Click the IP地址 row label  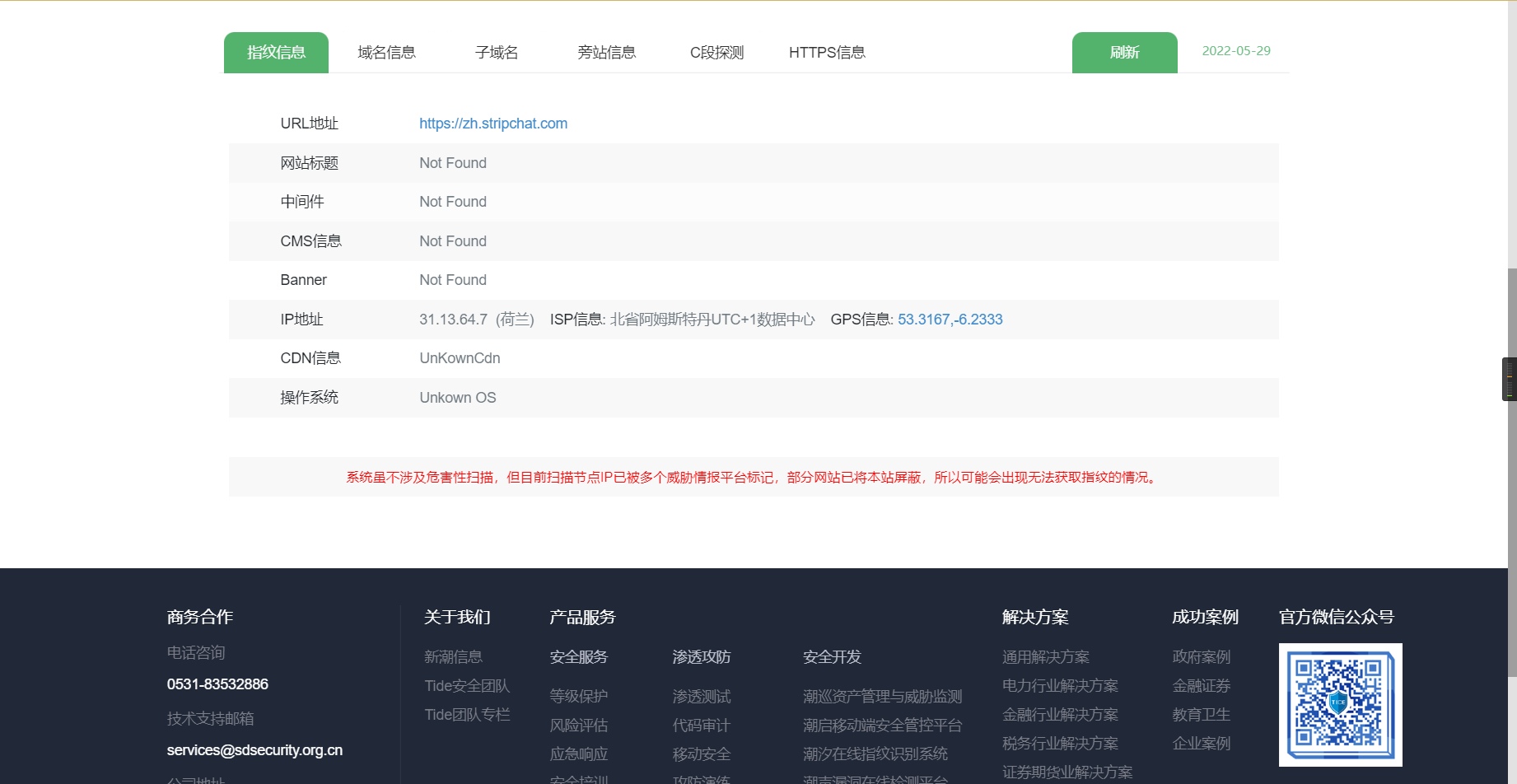pos(301,320)
